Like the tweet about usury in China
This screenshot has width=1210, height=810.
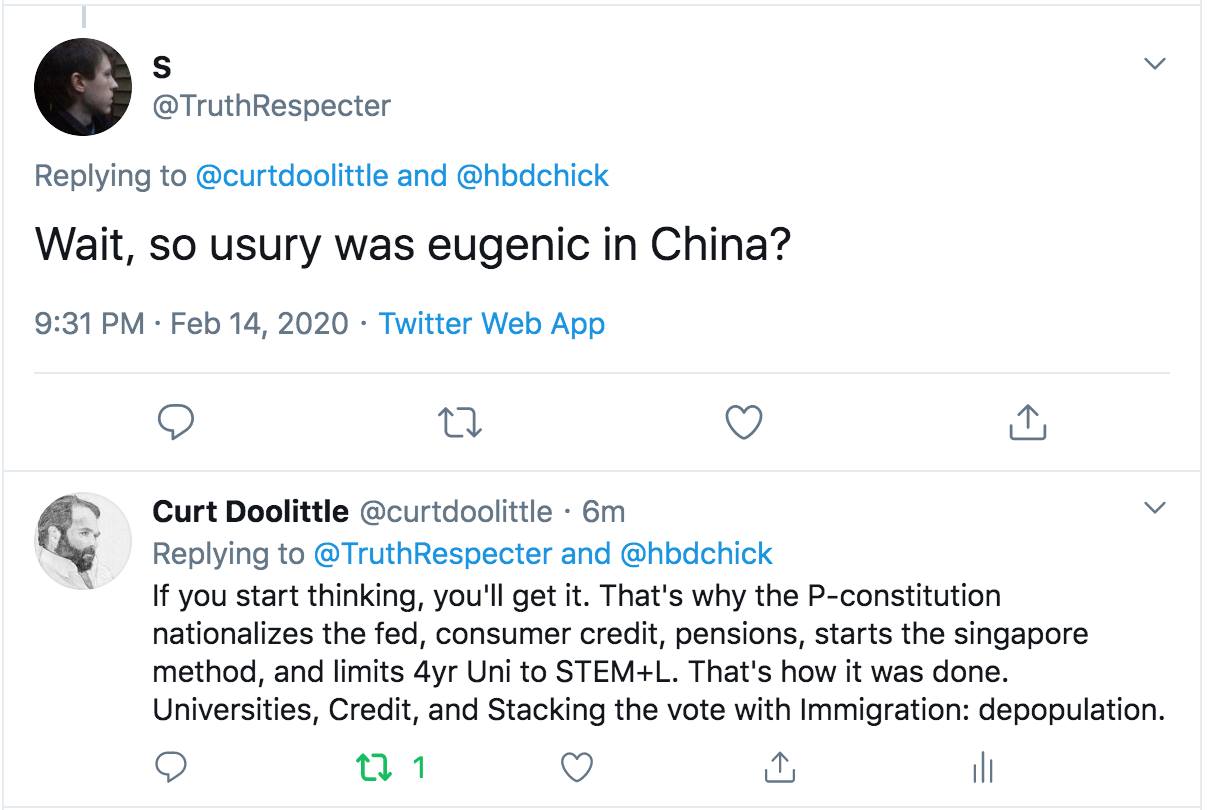click(x=743, y=423)
